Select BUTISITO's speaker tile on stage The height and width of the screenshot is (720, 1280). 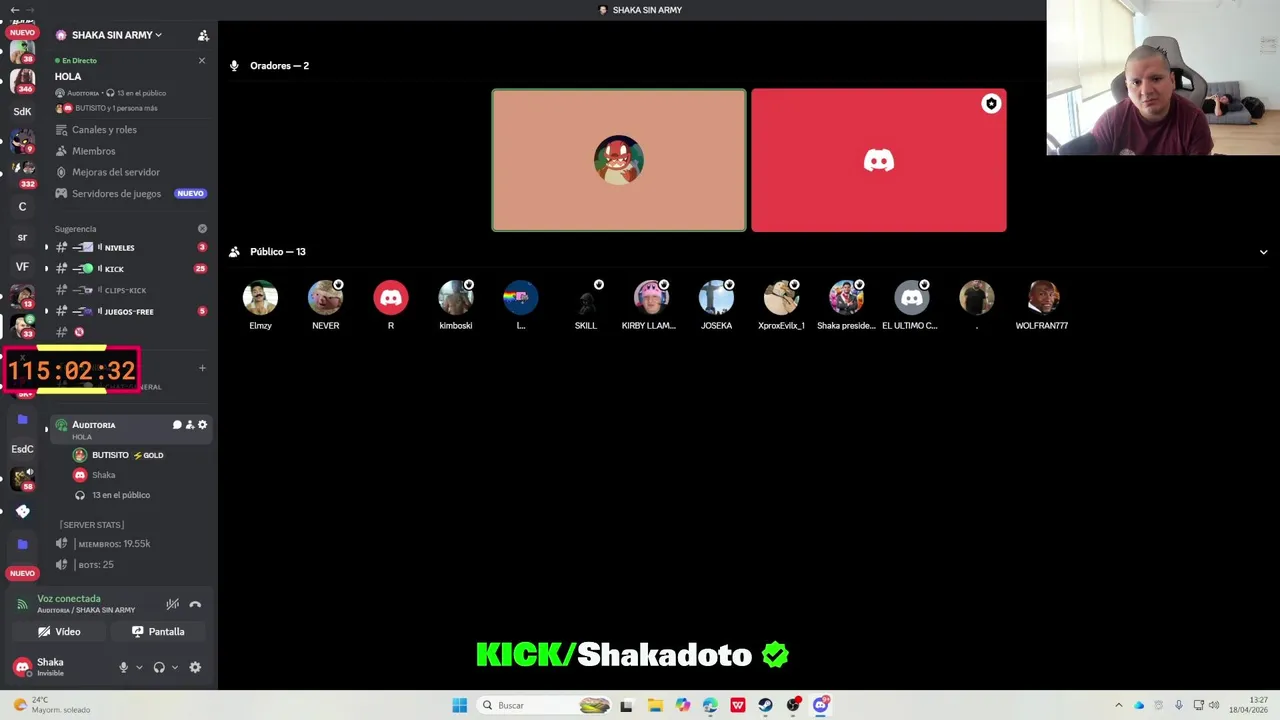pyautogui.click(x=619, y=160)
